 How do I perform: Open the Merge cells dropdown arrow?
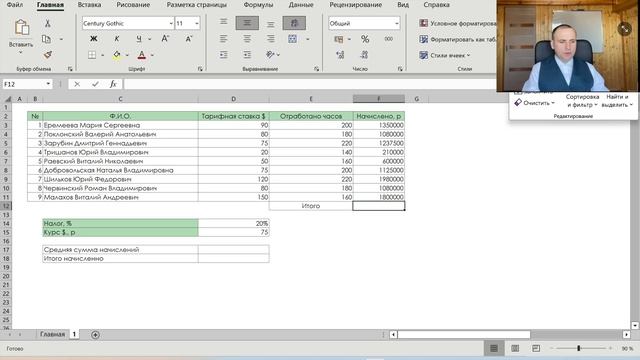click(308, 39)
